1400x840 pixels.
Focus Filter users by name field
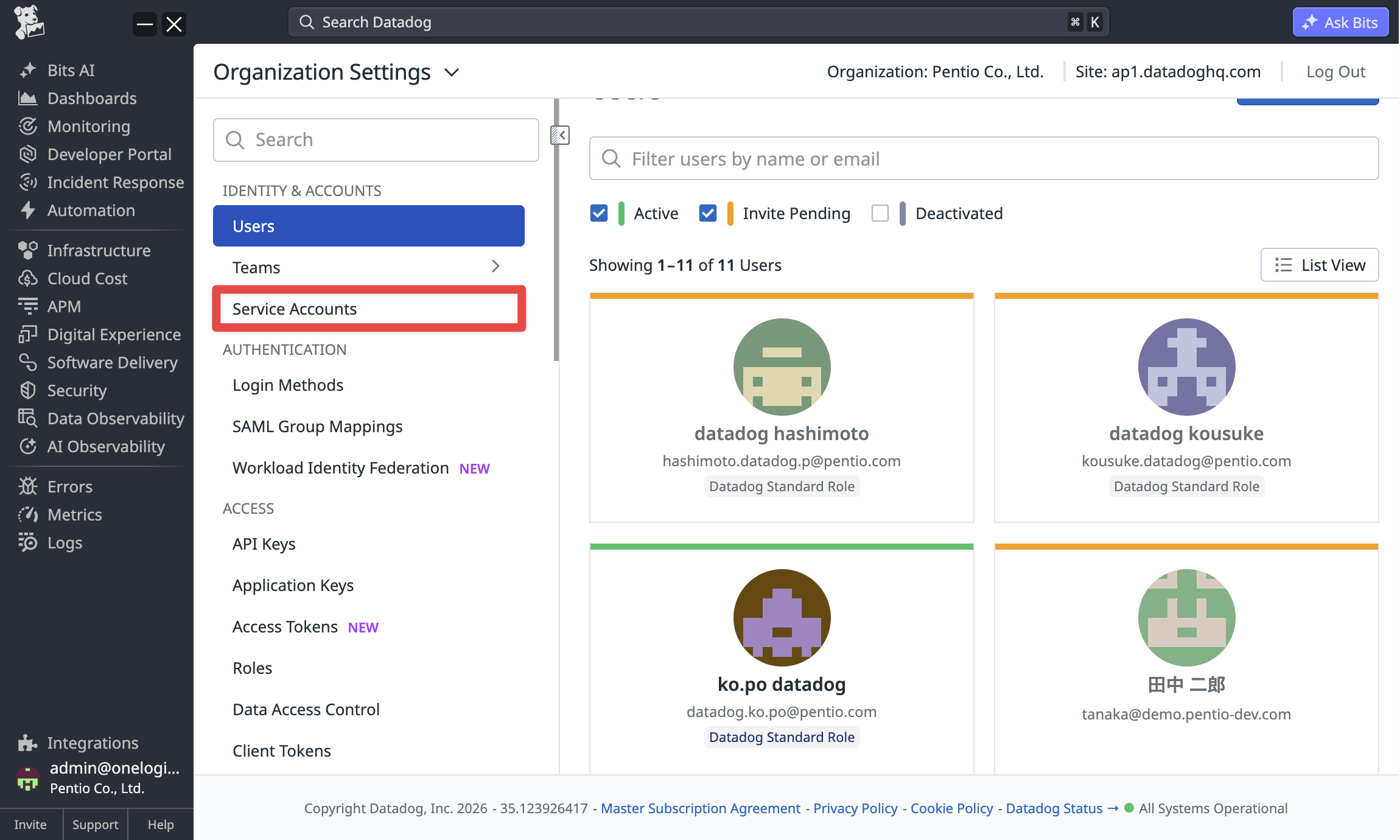click(984, 158)
